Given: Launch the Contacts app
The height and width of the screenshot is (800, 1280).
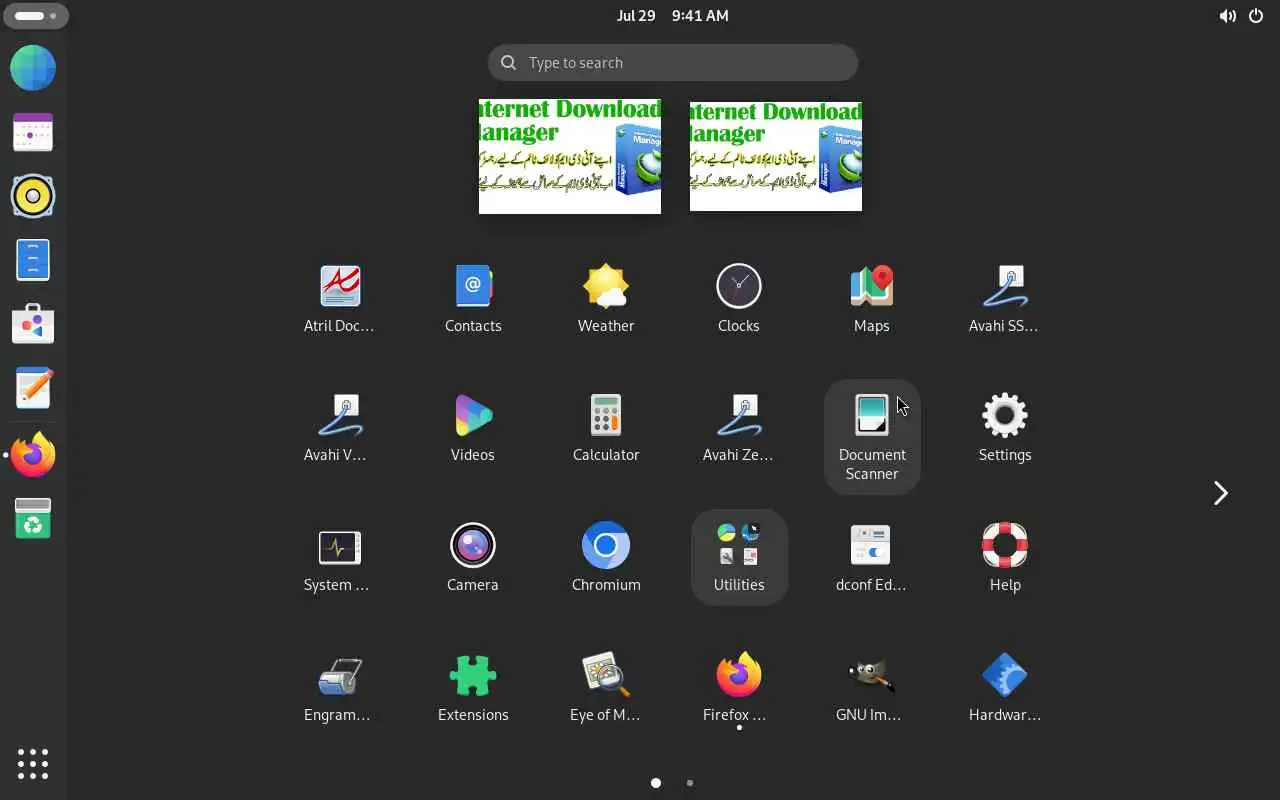Looking at the screenshot, I should [473, 297].
